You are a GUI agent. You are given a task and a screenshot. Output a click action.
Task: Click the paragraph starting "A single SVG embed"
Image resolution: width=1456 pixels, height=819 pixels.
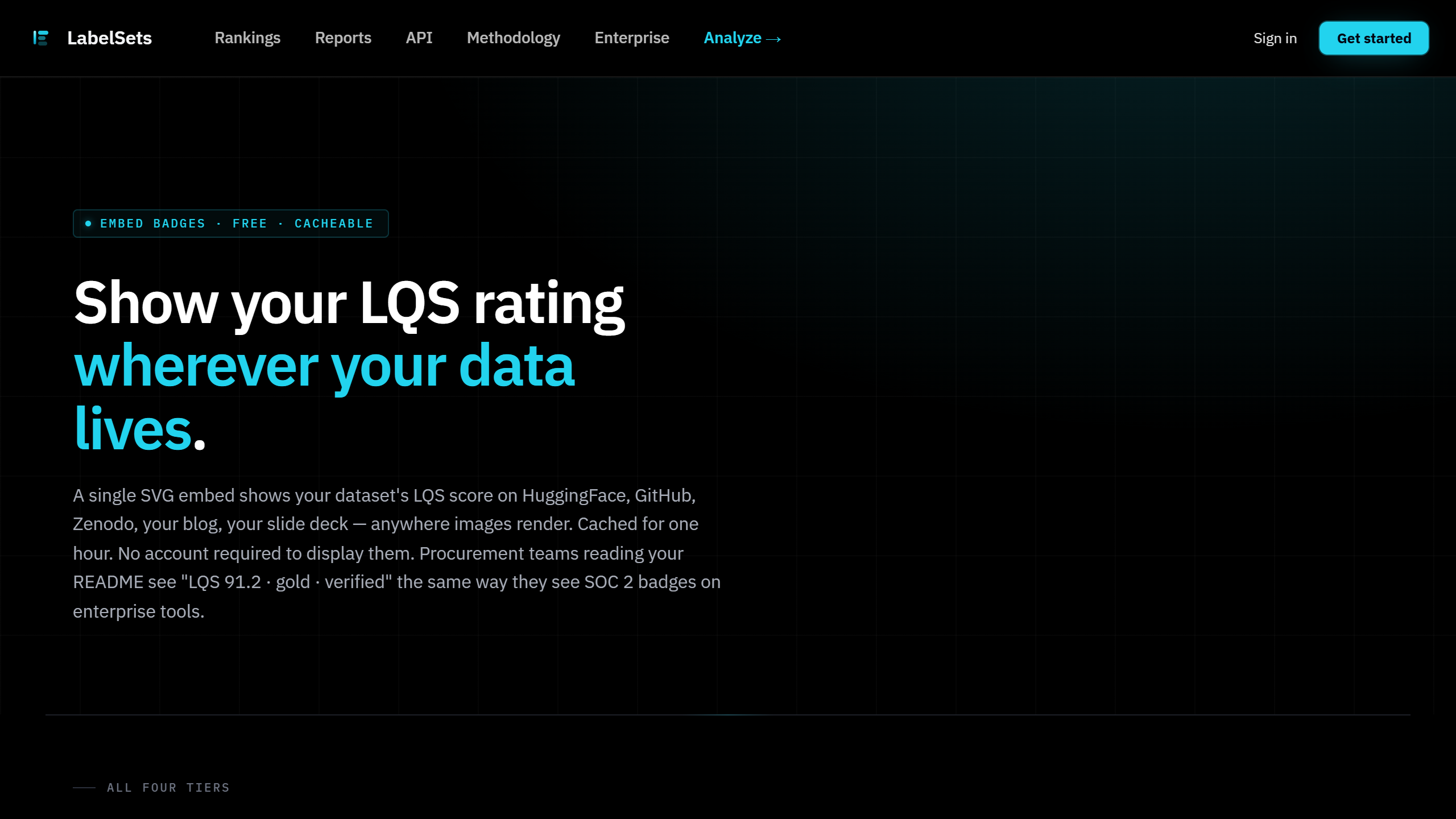(397, 553)
